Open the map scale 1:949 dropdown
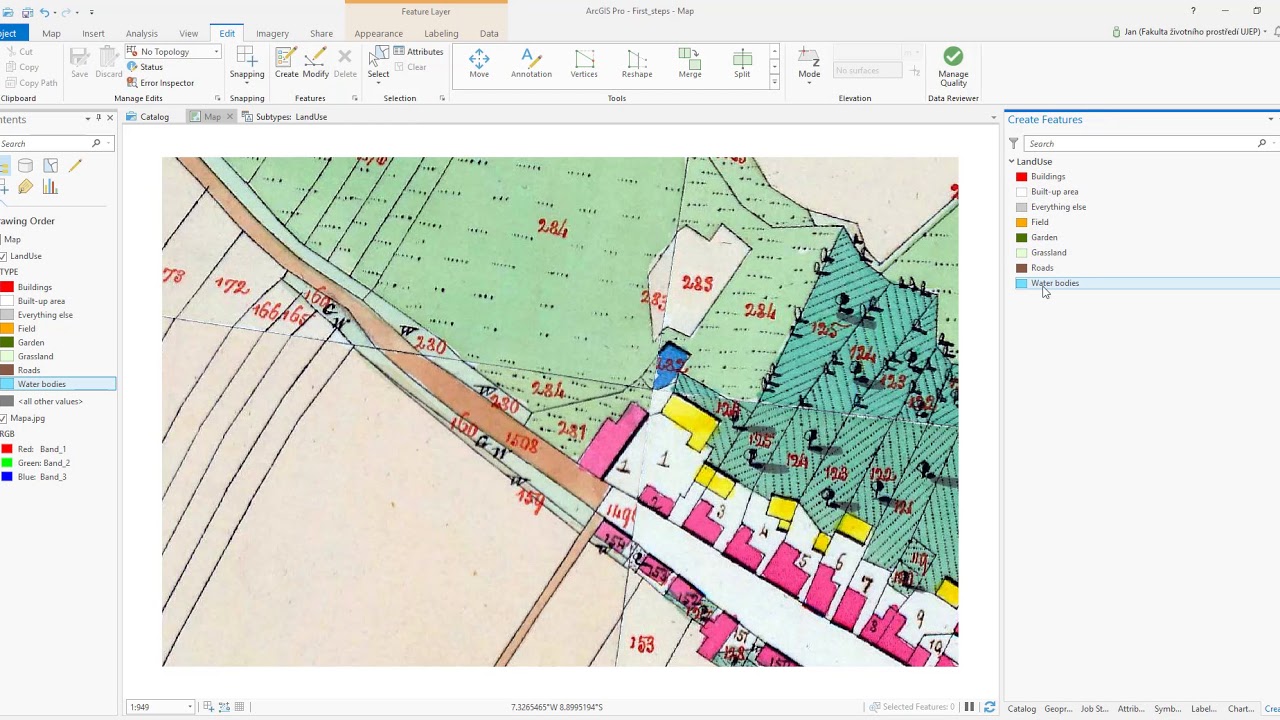This screenshot has height=720, width=1280. click(190, 707)
